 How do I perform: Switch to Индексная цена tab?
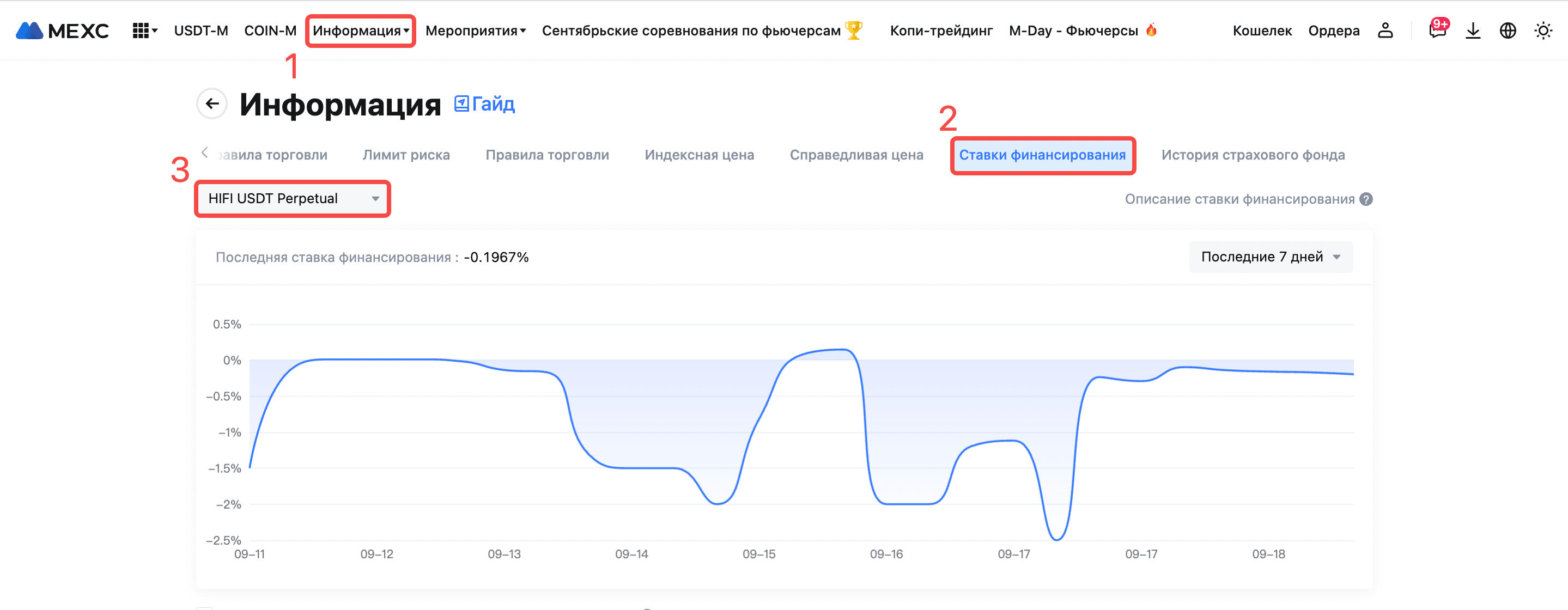pos(699,155)
